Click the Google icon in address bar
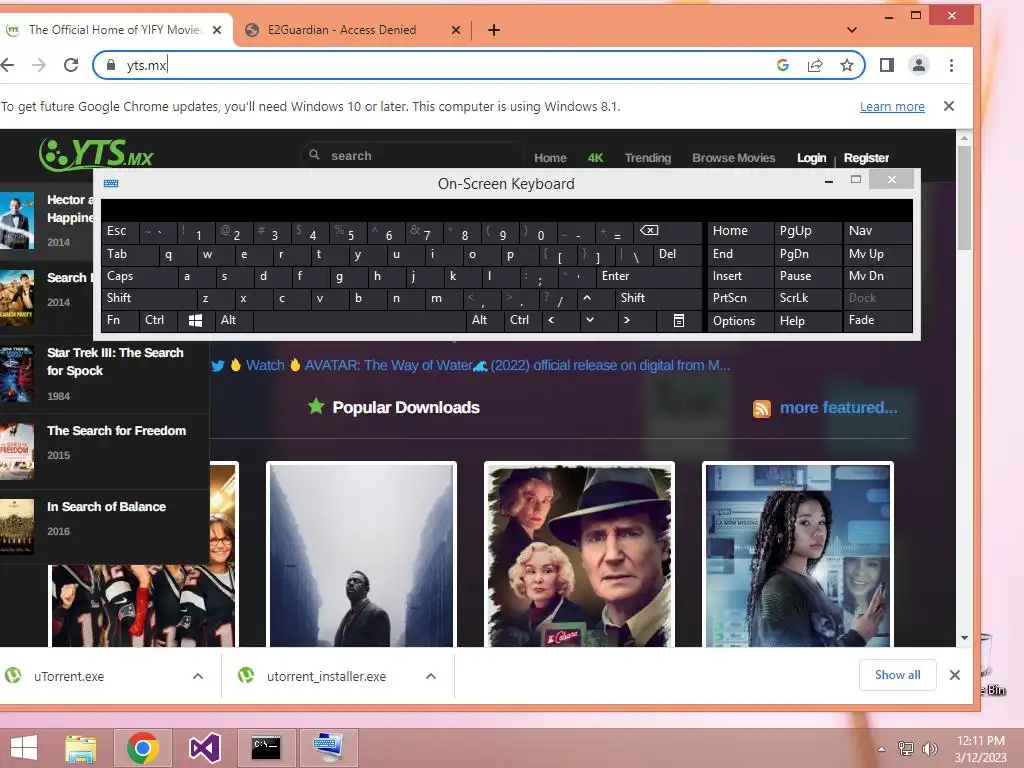Image resolution: width=1024 pixels, height=768 pixels. pyautogui.click(x=782, y=65)
